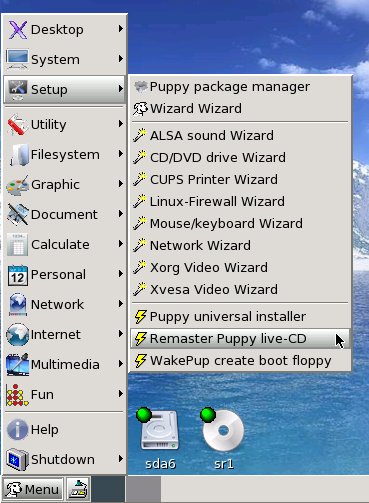Screen dimensions: 369x503
Task: Click the wand icon beside ALSA sound Wizard
Action: 140,136
